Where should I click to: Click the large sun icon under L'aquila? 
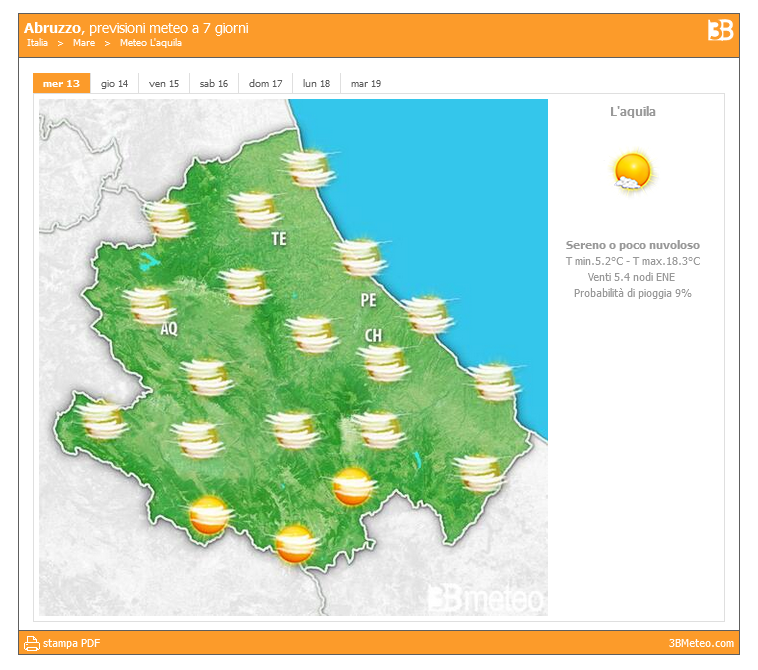pyautogui.click(x=633, y=172)
